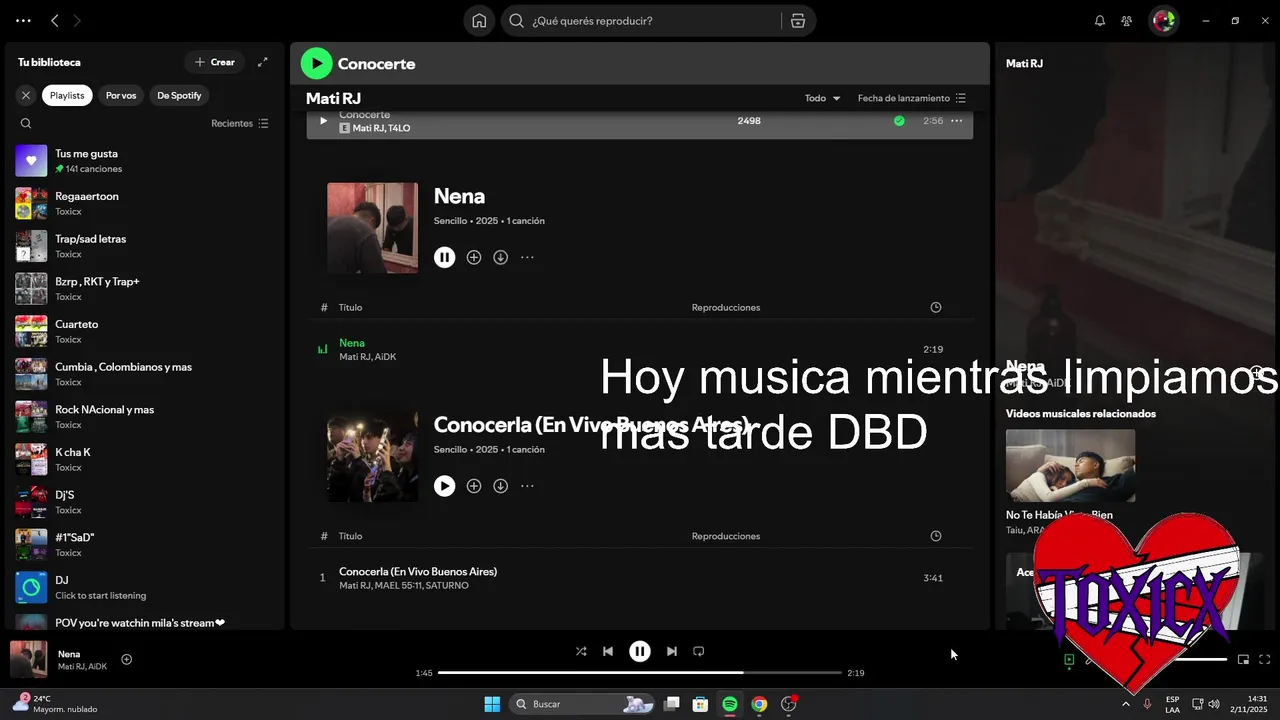Select the Nena track row

pos(640,350)
